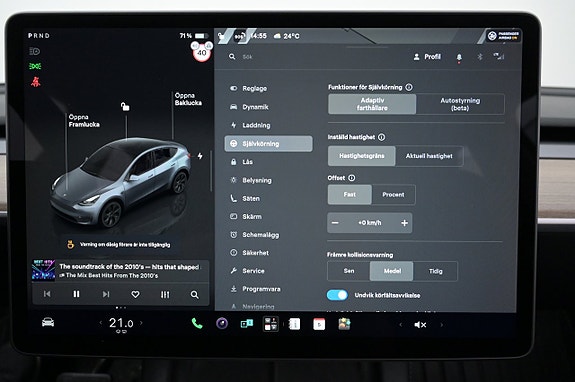Open the cellular signal/connectivity icon
The width and height of the screenshot is (575, 382).
[499, 56]
